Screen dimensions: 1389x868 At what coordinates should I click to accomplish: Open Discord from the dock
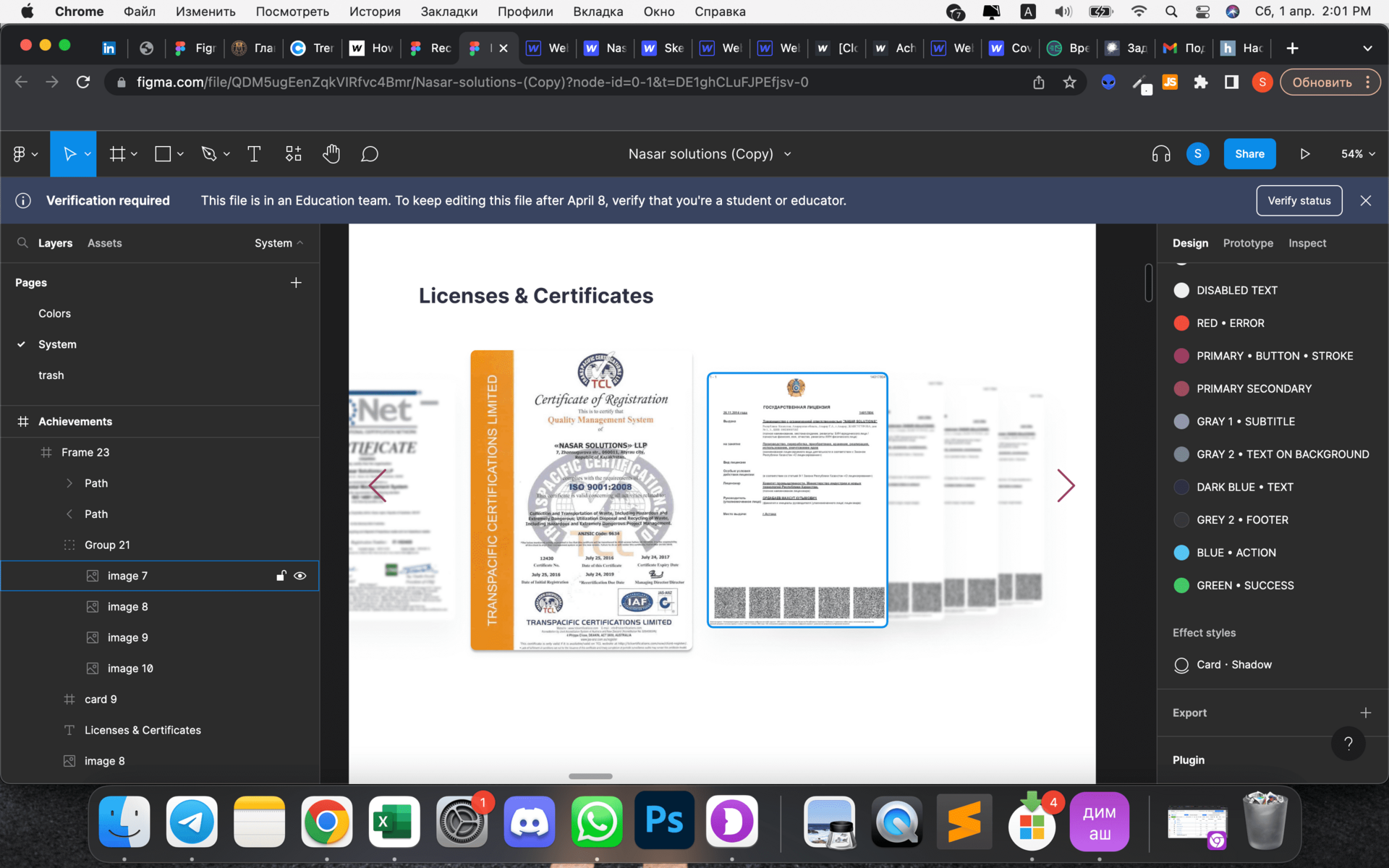pyautogui.click(x=530, y=822)
